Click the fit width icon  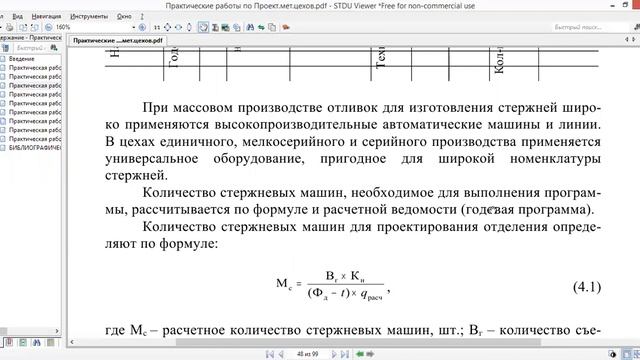pyautogui.click(x=178, y=27)
